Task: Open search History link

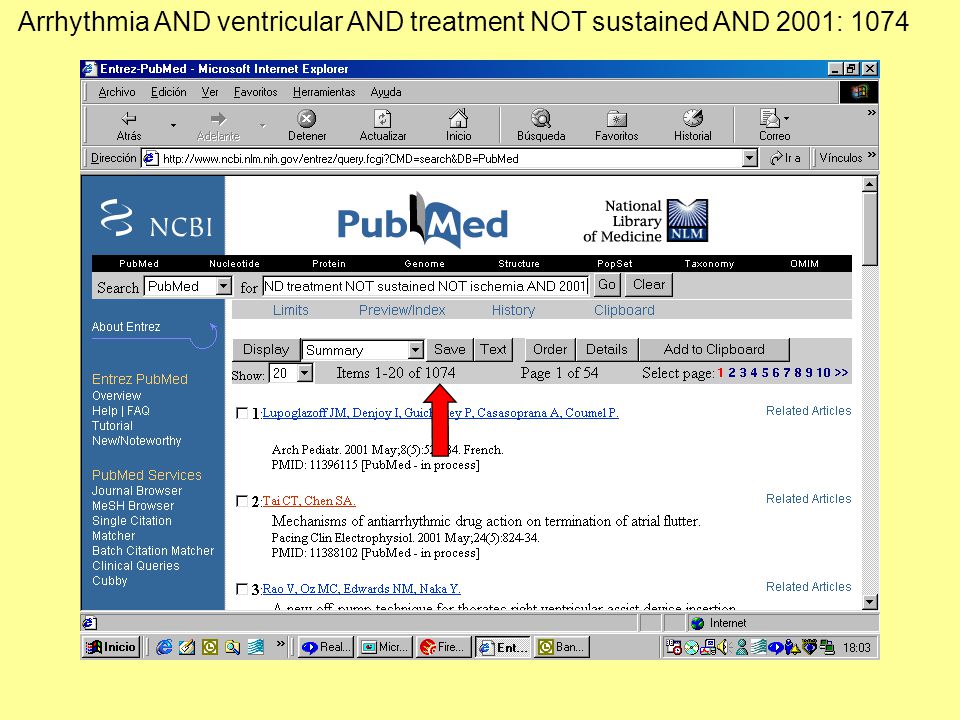Action: pos(513,310)
